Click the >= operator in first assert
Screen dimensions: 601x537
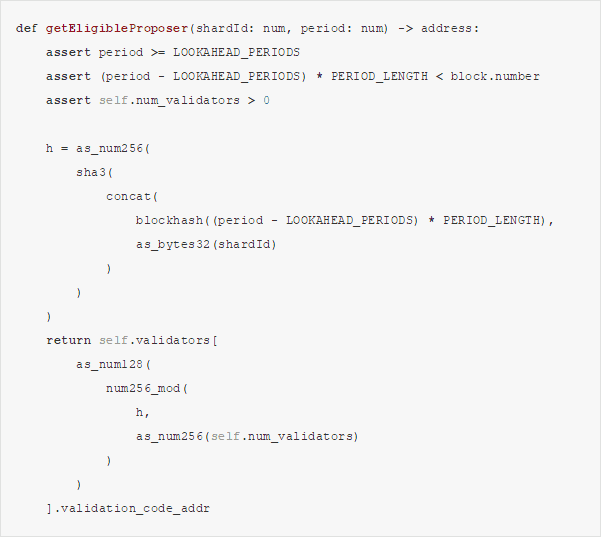pos(158,52)
